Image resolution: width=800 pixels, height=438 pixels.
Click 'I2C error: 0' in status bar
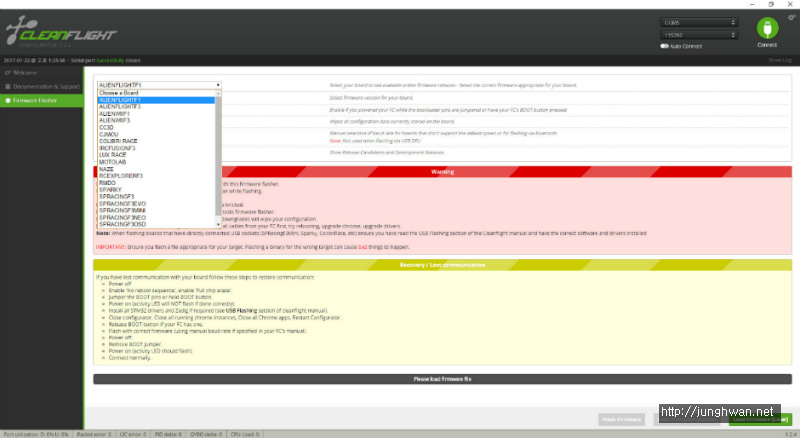coord(133,434)
